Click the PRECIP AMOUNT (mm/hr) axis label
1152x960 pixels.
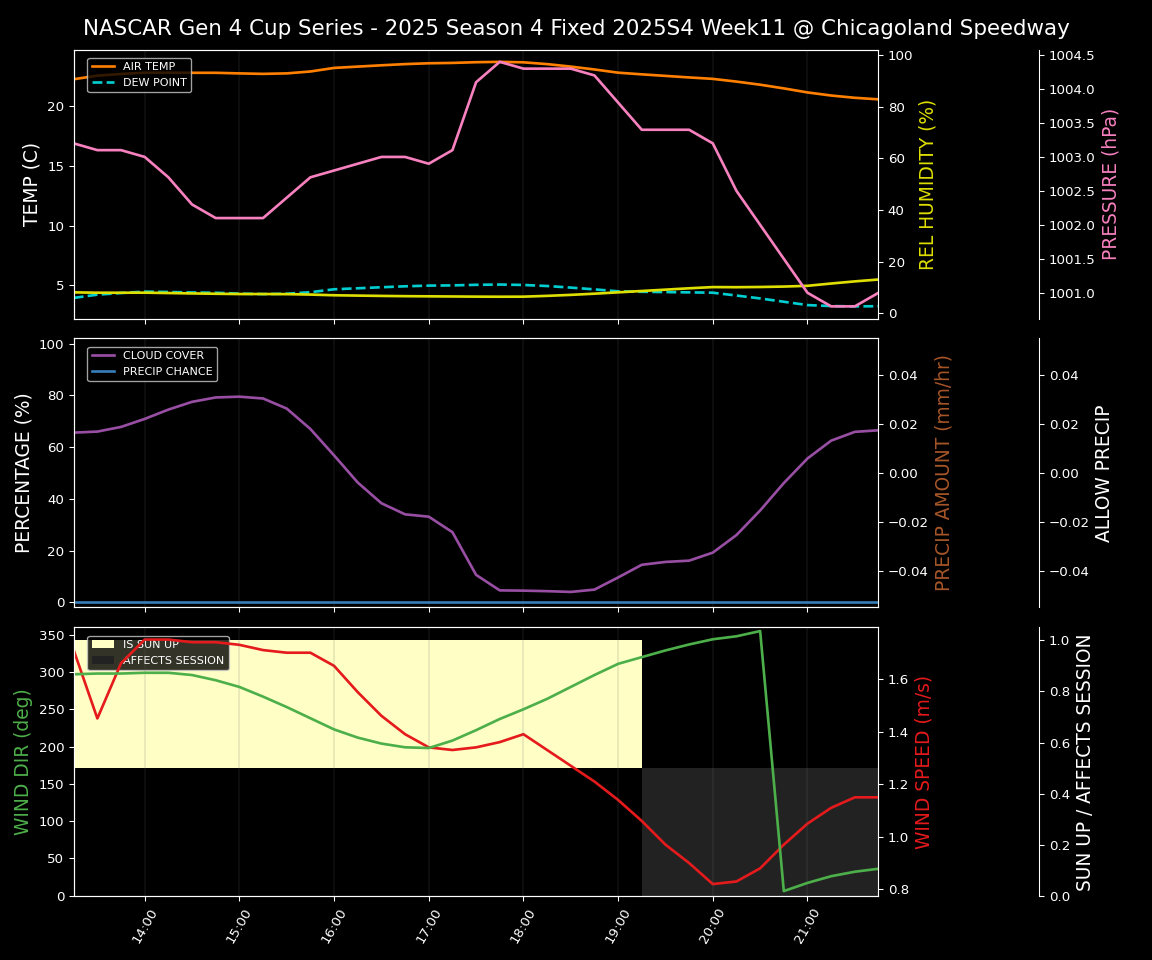943,472
